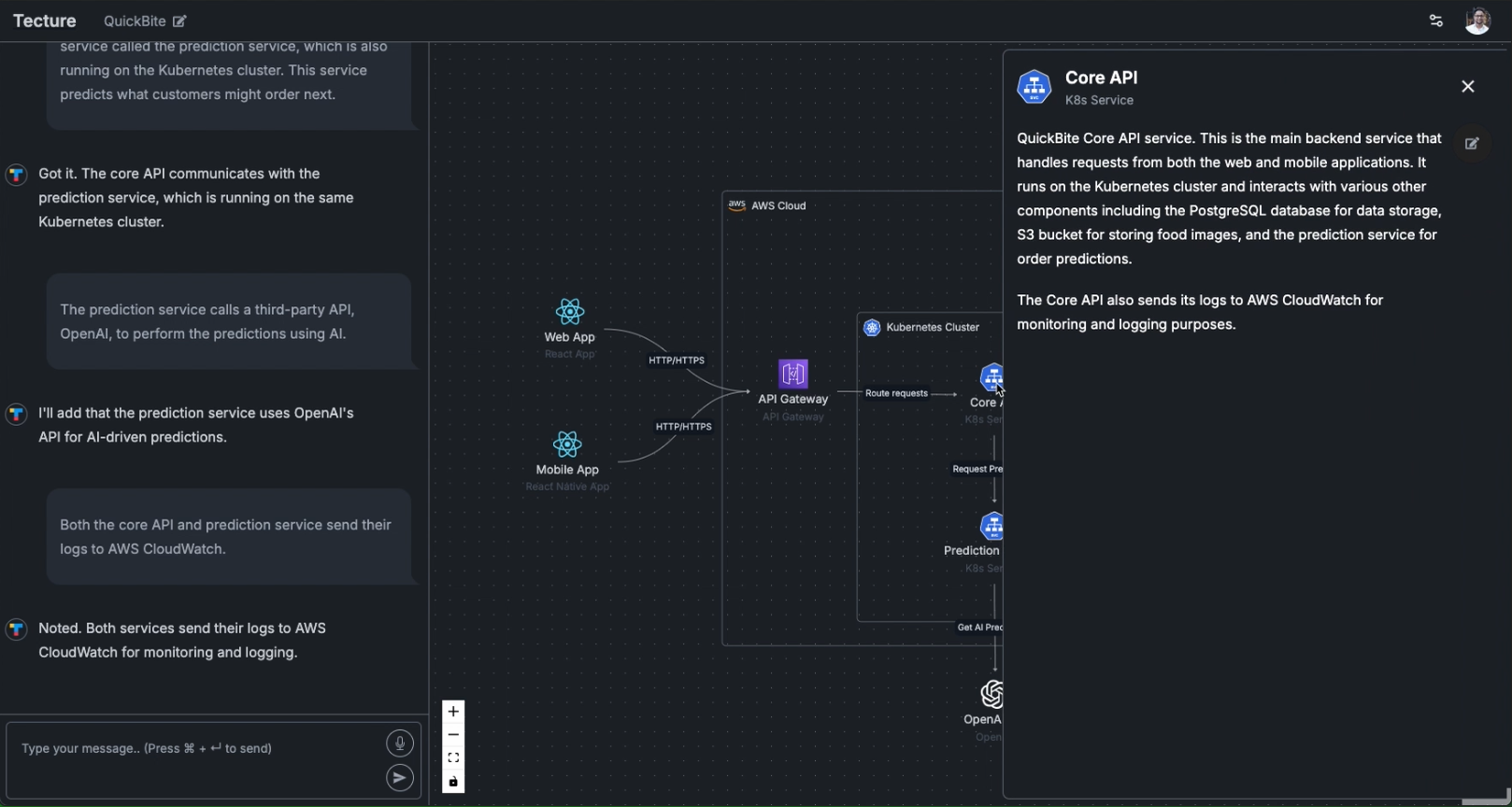
Task: Click the K8s Service subtitle in panel
Action: [x=1099, y=100]
